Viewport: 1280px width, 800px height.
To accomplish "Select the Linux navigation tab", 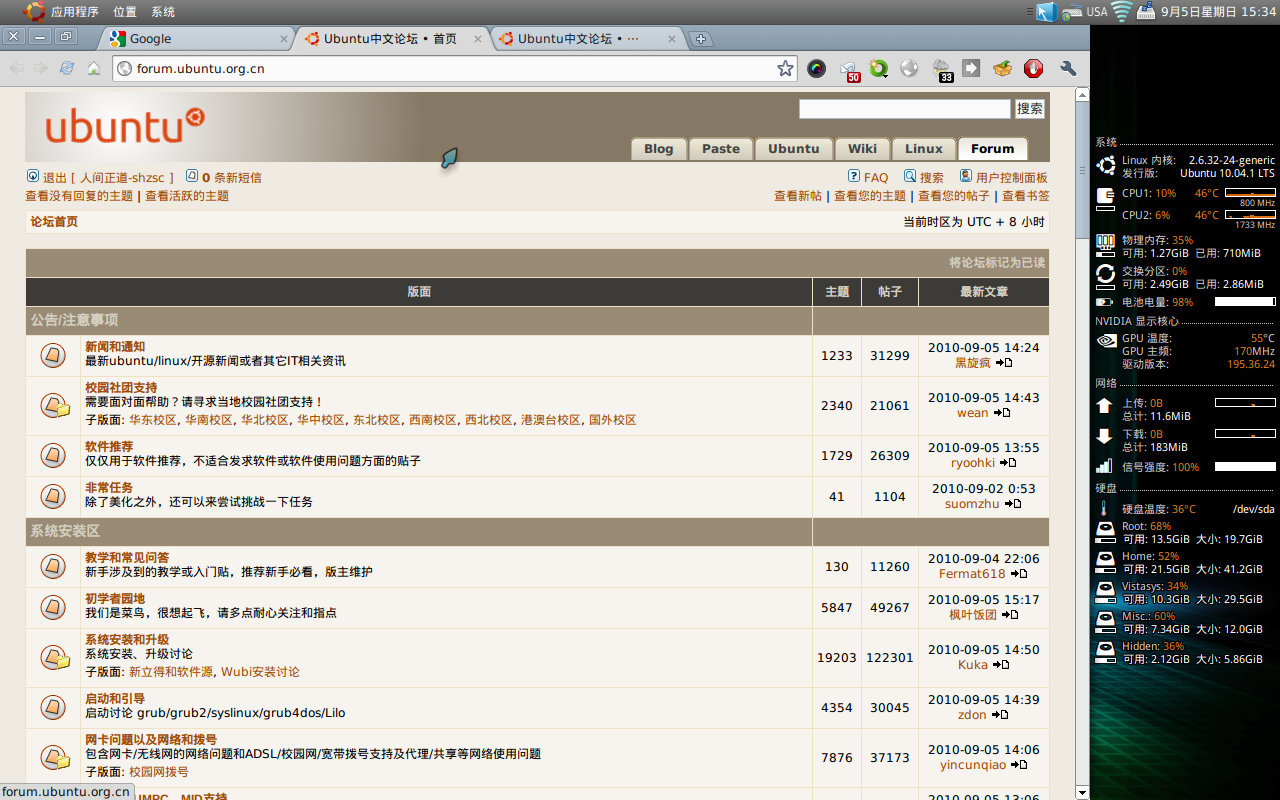I will click(x=924, y=149).
